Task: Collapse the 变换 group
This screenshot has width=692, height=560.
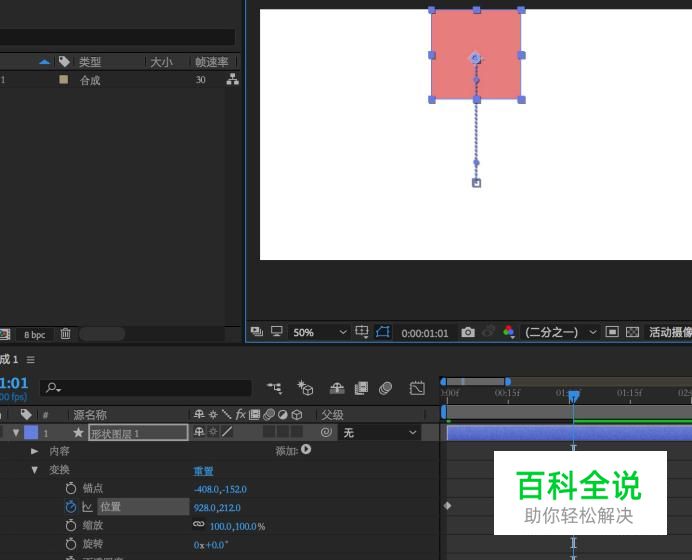Action: (x=34, y=470)
